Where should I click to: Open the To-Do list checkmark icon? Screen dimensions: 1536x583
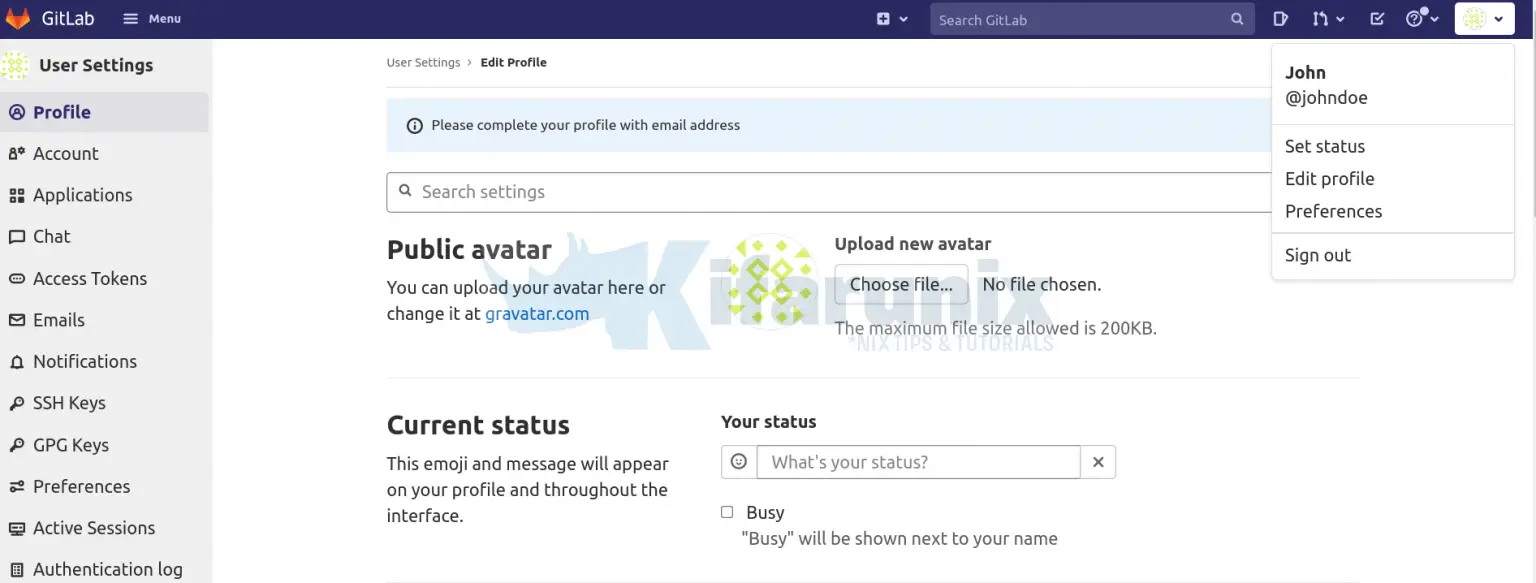click(1377, 19)
